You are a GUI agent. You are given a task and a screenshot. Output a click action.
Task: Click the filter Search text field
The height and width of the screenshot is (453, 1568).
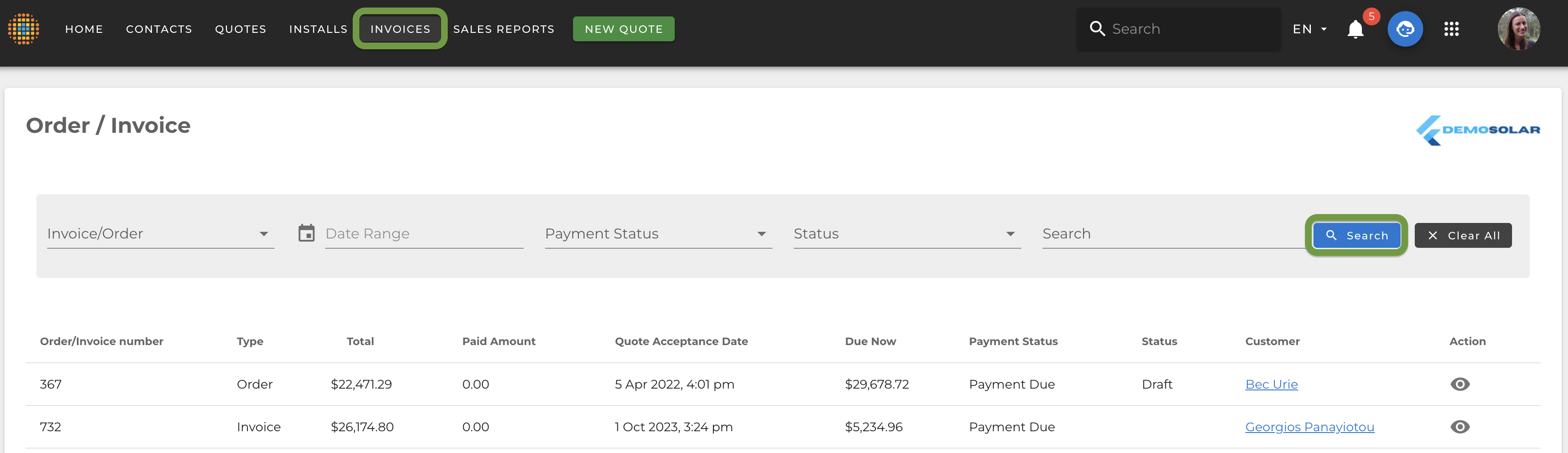1173,234
